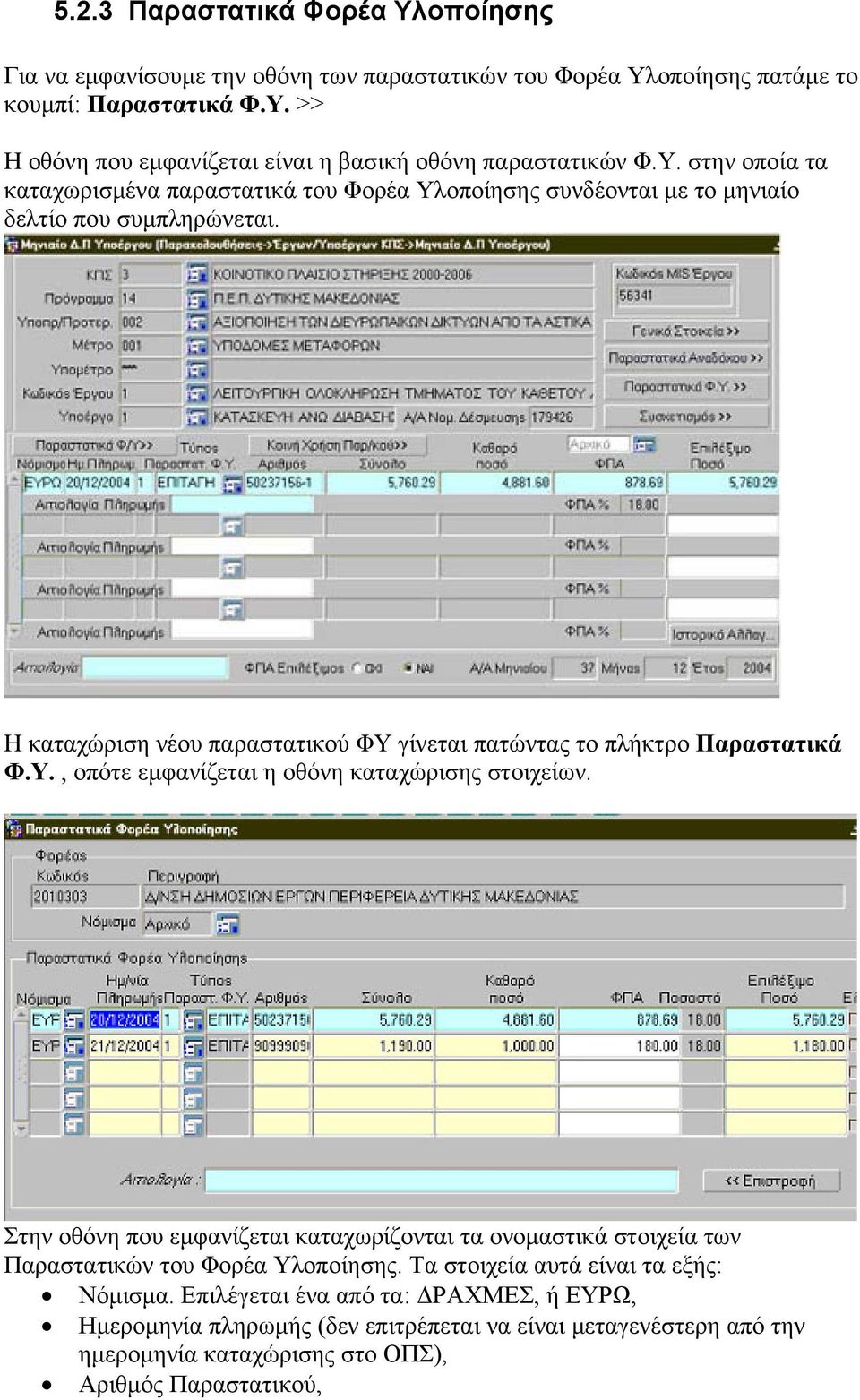This screenshot has width=860, height=1400.
Task: Click the Έτος field showing 2004
Action: pyautogui.click(x=749, y=668)
